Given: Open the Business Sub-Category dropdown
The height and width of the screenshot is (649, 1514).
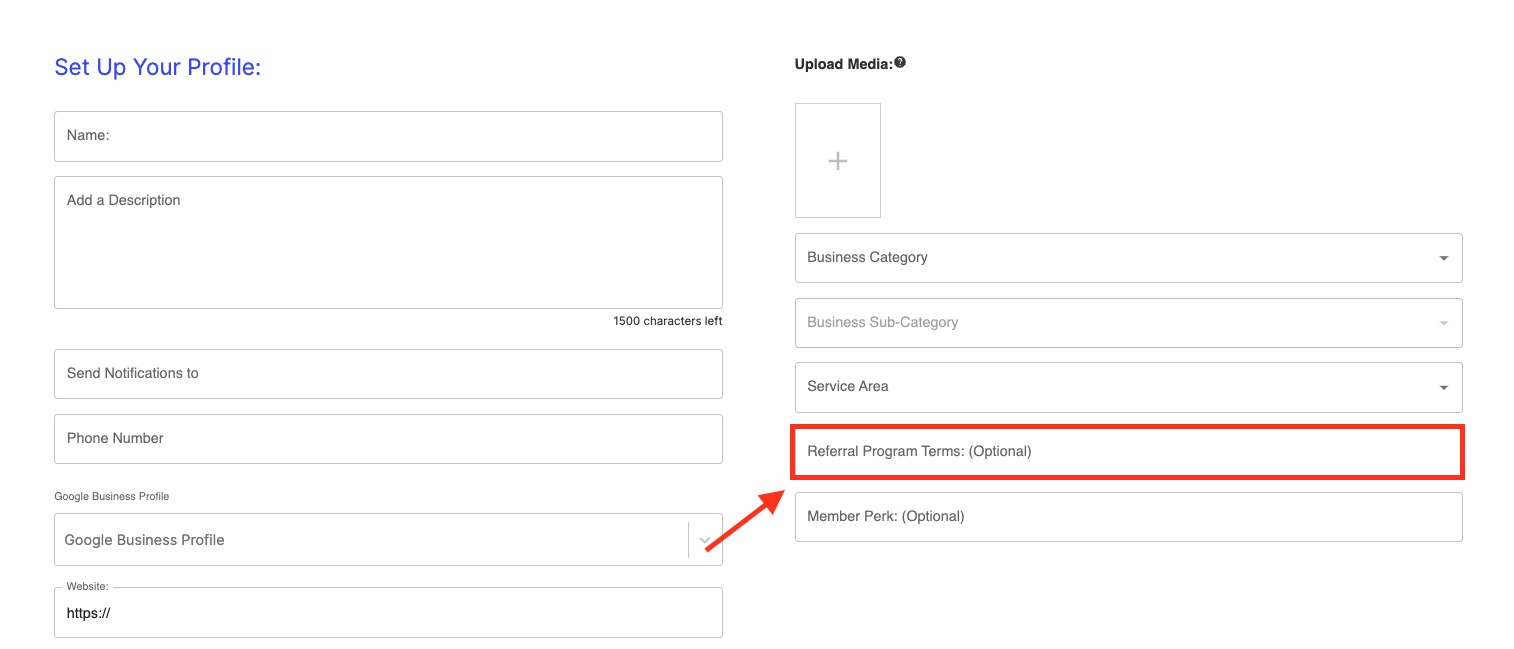Looking at the screenshot, I should 1128,323.
